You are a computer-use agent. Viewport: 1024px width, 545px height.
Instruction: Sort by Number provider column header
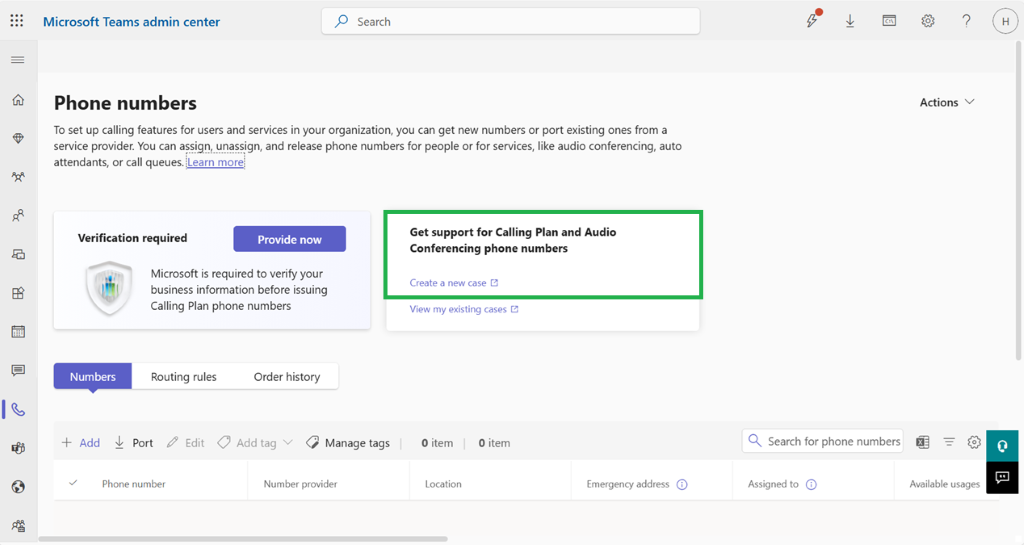click(300, 484)
